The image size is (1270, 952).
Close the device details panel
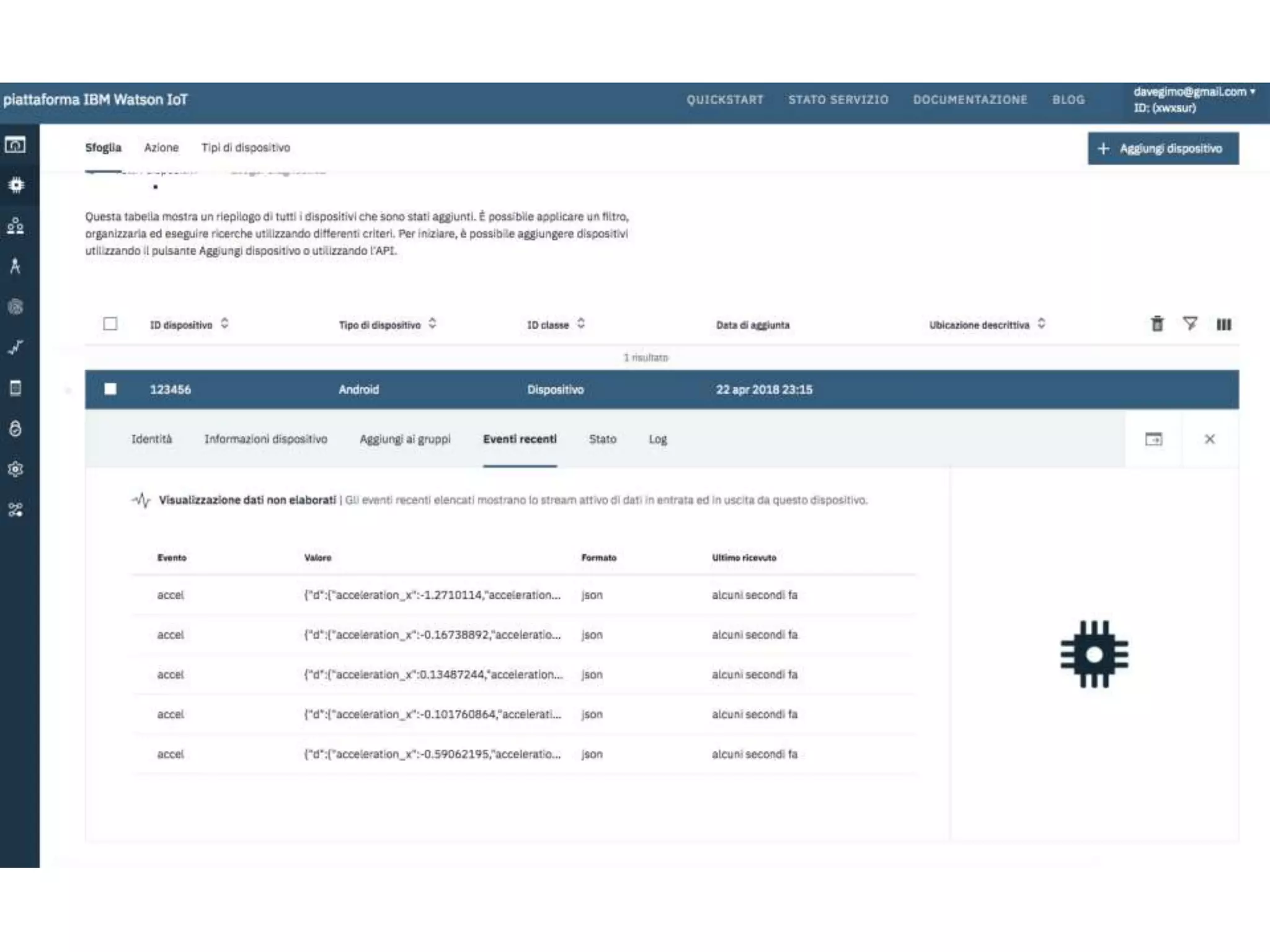[x=1209, y=439]
